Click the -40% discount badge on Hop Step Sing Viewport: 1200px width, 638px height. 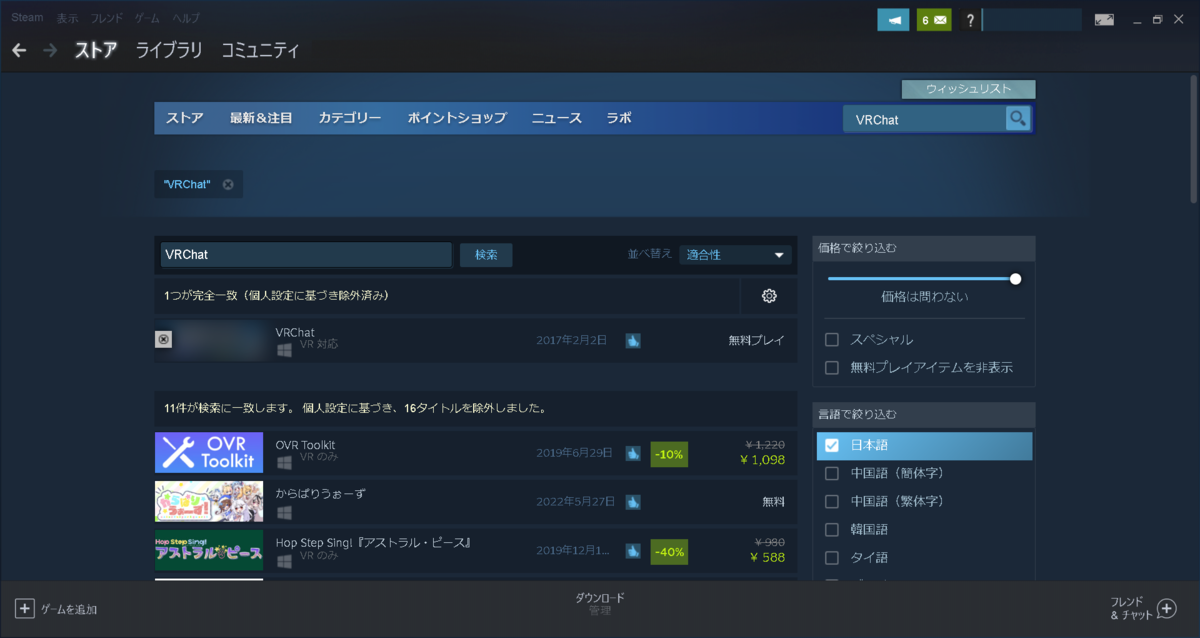coord(669,551)
